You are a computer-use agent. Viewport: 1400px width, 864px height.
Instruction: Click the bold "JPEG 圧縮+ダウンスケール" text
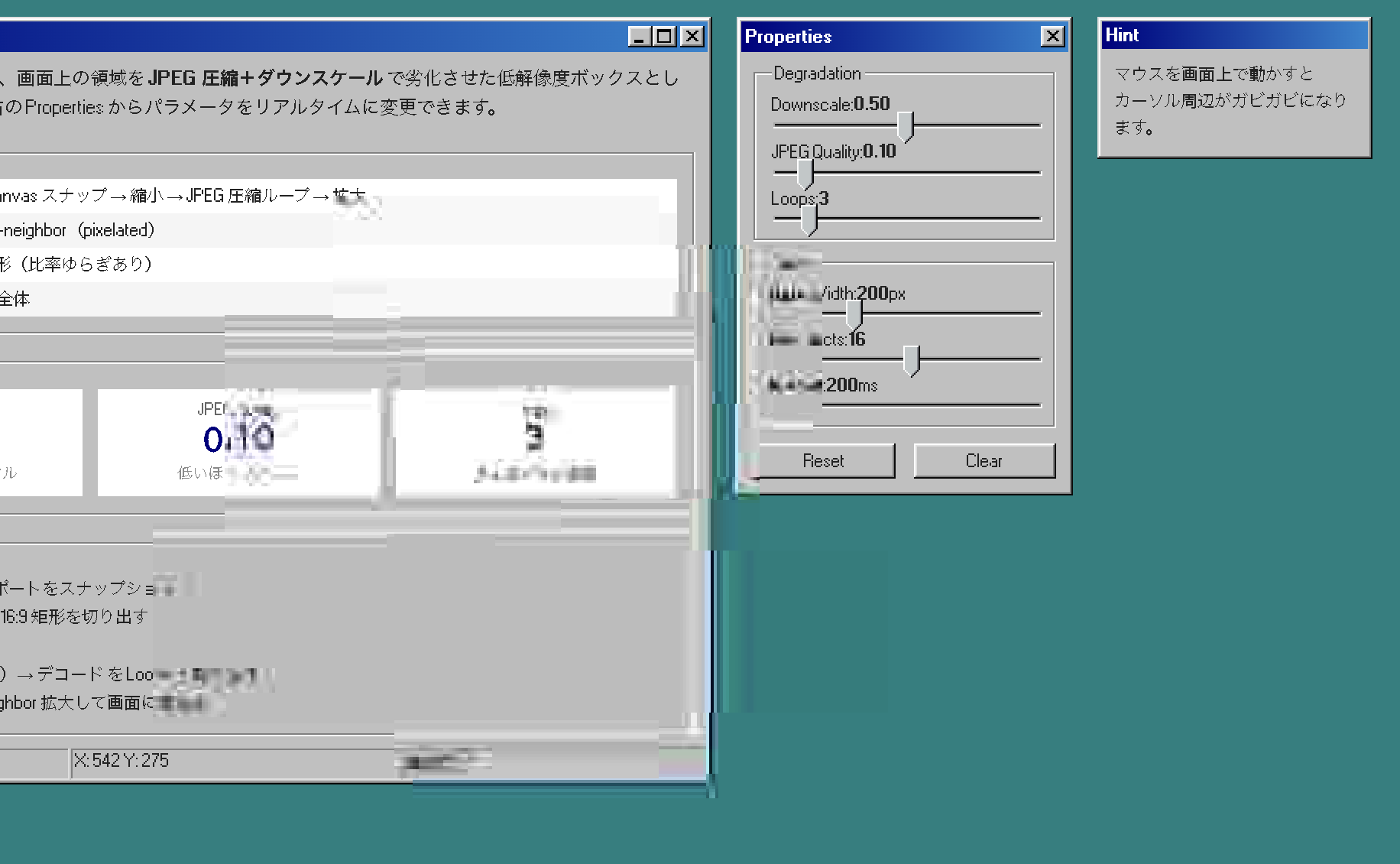[x=265, y=78]
